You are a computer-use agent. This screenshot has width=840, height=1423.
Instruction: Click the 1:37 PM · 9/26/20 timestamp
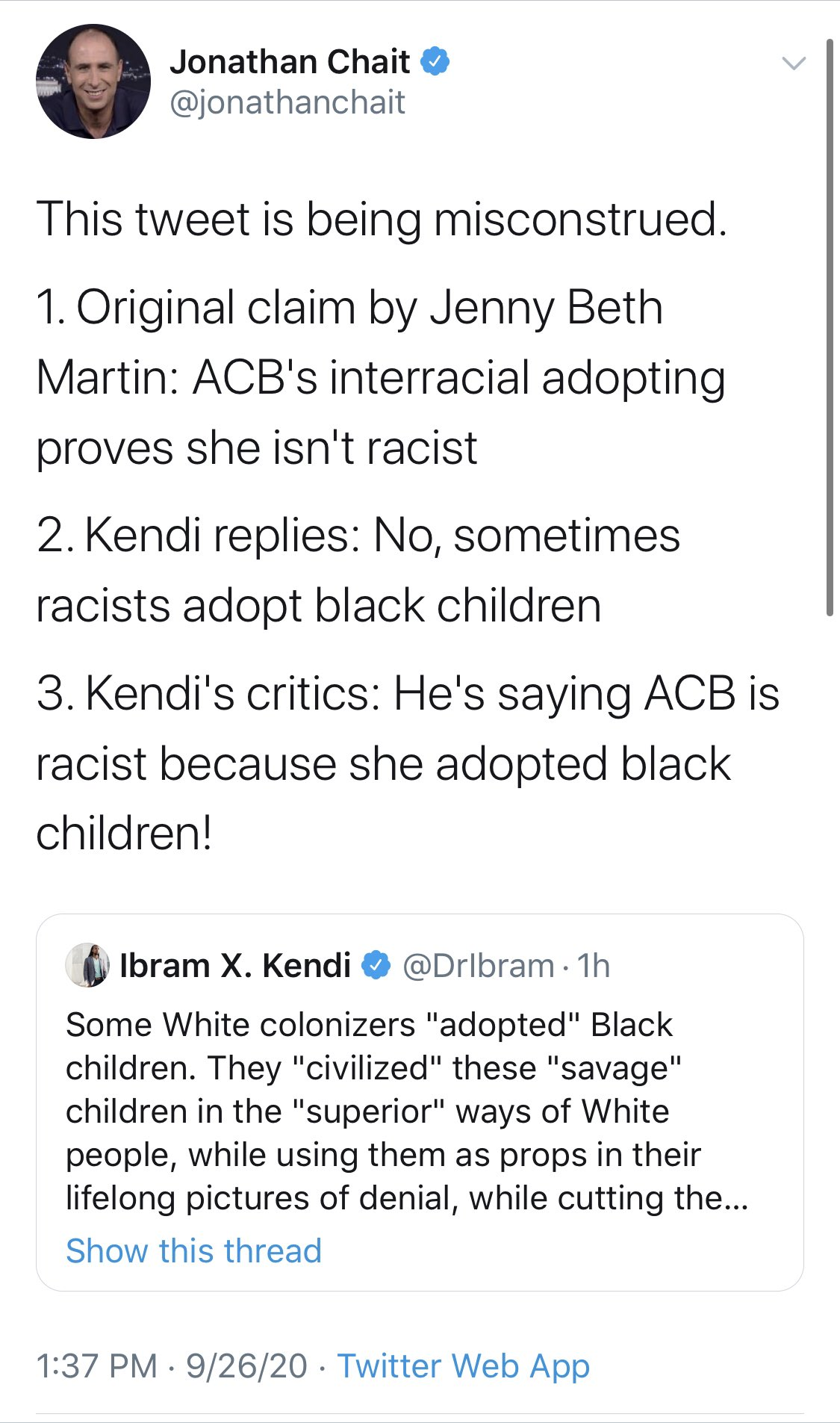(x=172, y=1365)
